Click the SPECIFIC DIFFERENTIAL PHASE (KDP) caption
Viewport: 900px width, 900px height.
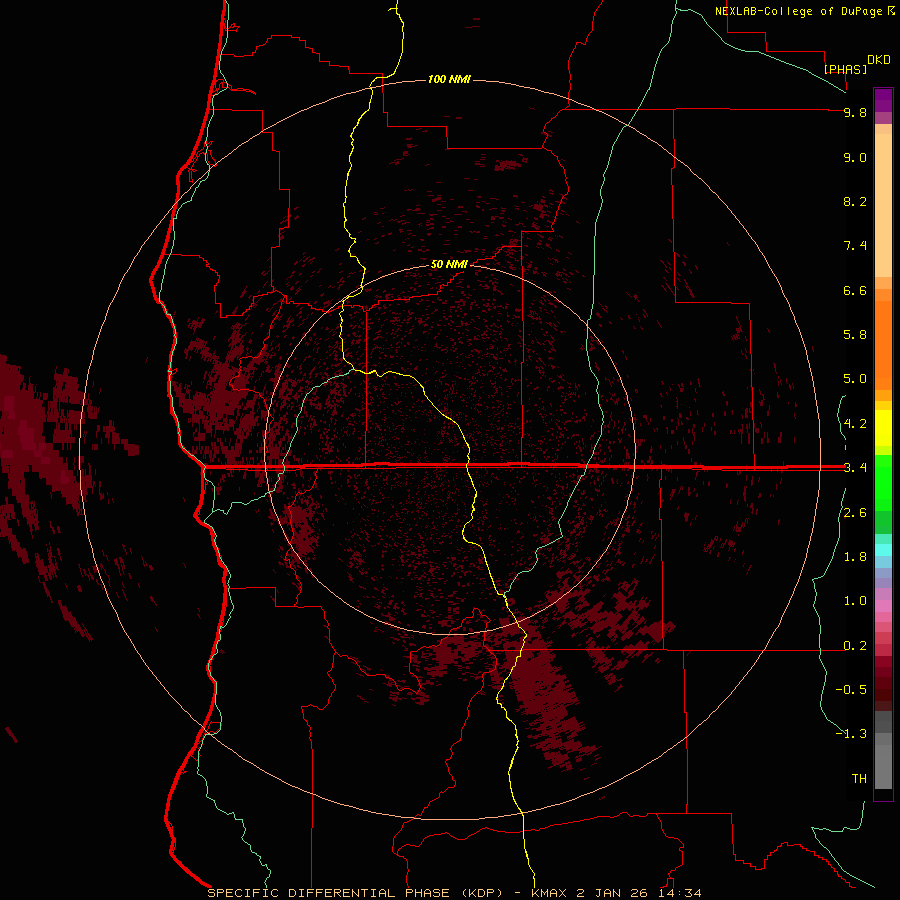355,893
